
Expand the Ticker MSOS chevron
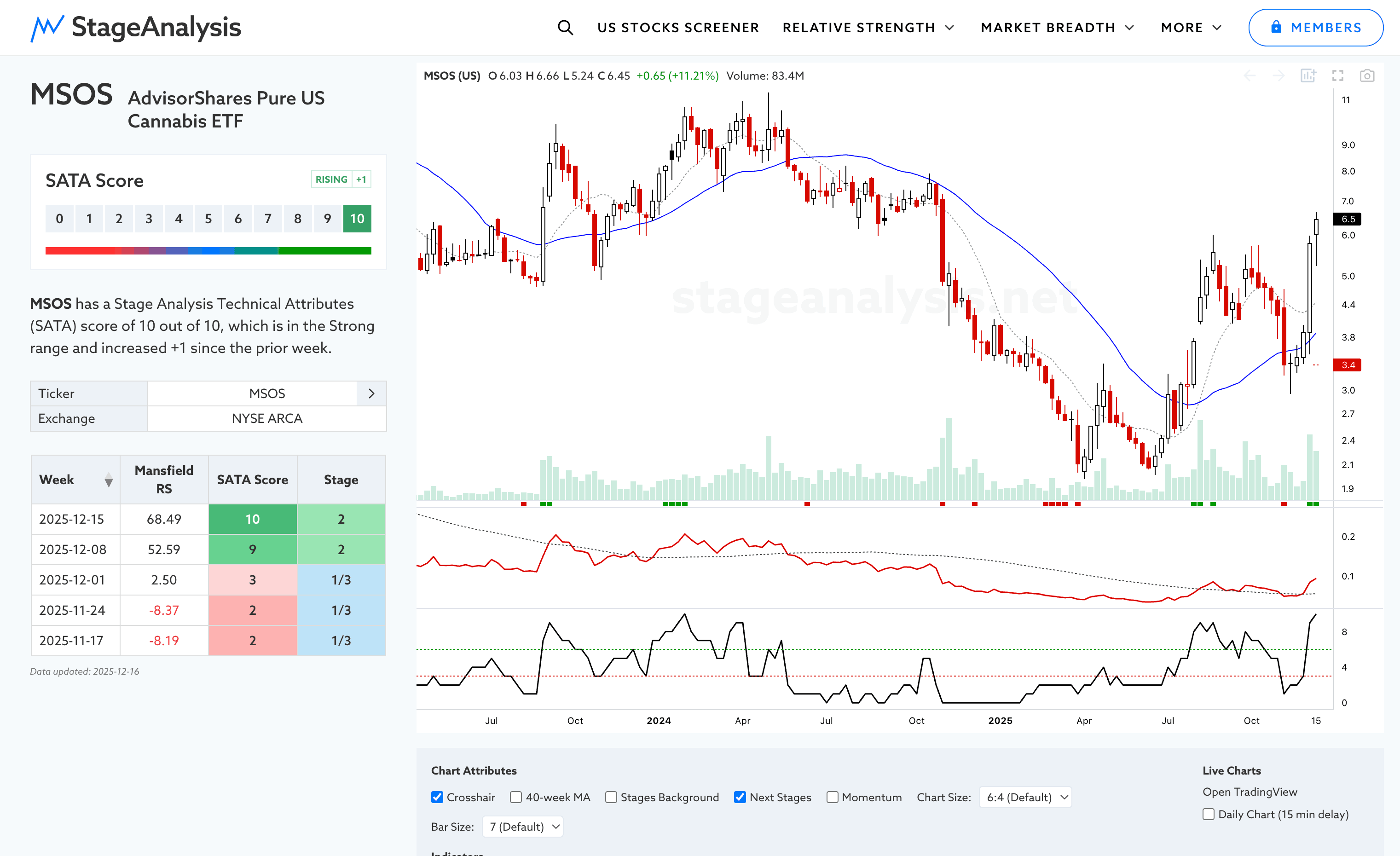click(371, 393)
